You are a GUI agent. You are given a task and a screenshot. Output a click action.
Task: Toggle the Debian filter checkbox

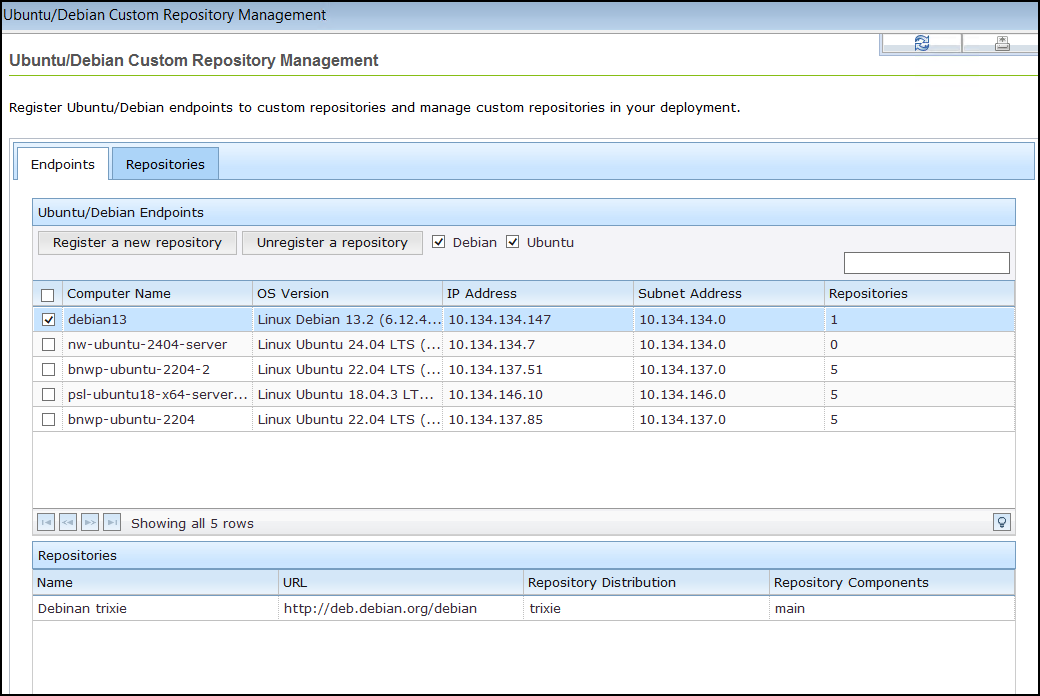click(438, 242)
